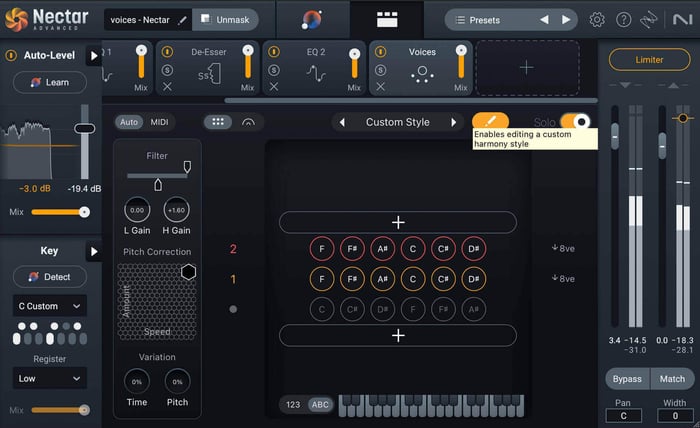Screen dimensions: 700x428
Task: Lower voice 1 by an octave
Action: [x=563, y=278]
